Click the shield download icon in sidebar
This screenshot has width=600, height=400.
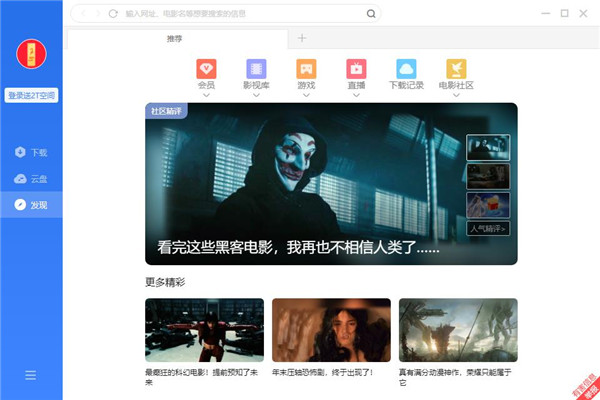point(20,152)
